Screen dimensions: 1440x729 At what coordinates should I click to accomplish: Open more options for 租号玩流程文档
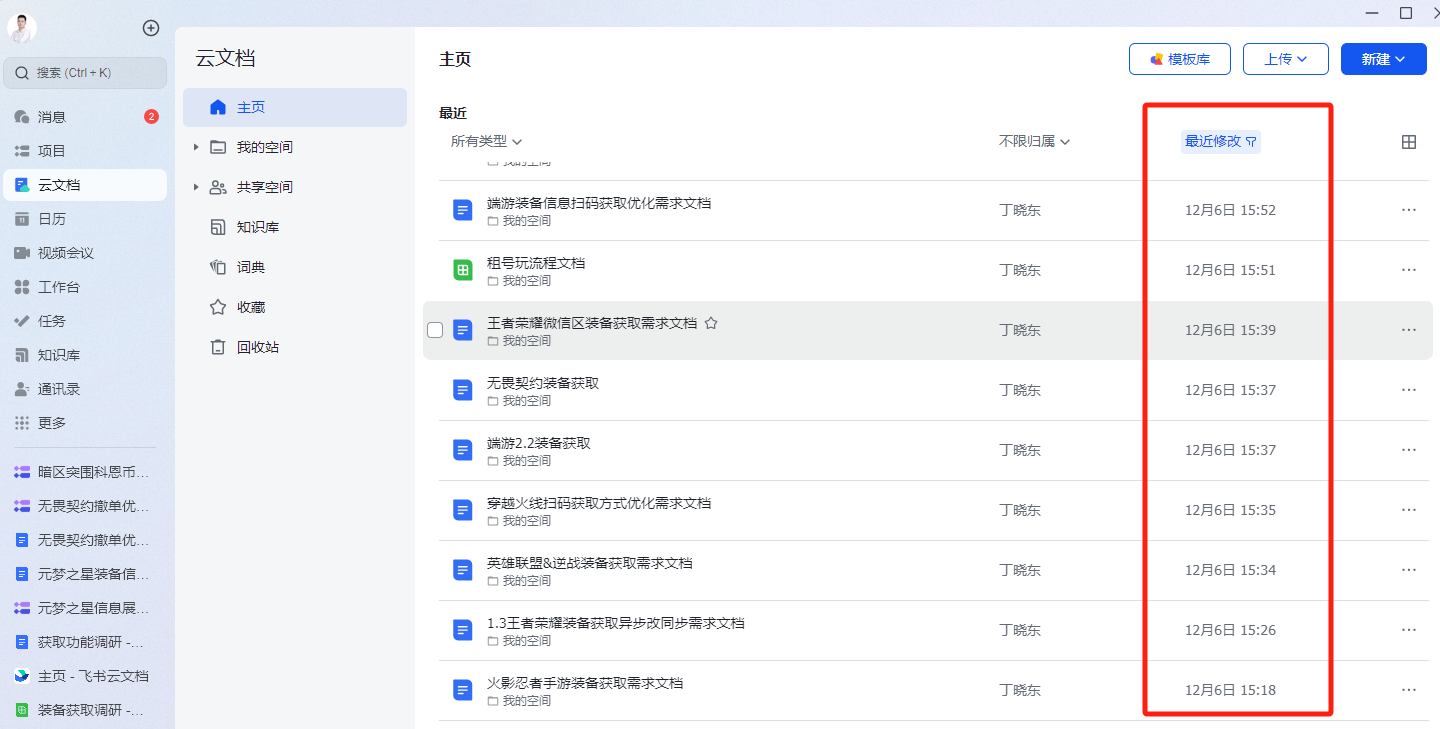point(1408,270)
